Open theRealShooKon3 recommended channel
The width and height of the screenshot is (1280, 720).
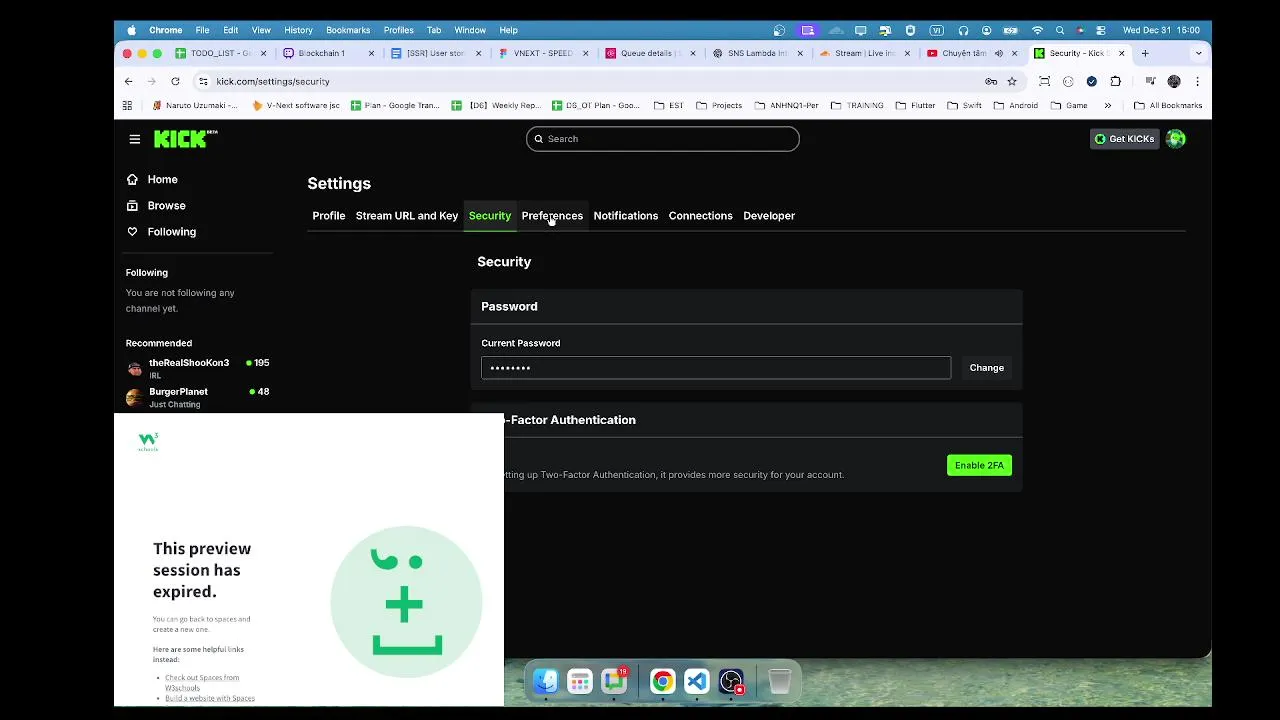point(198,368)
